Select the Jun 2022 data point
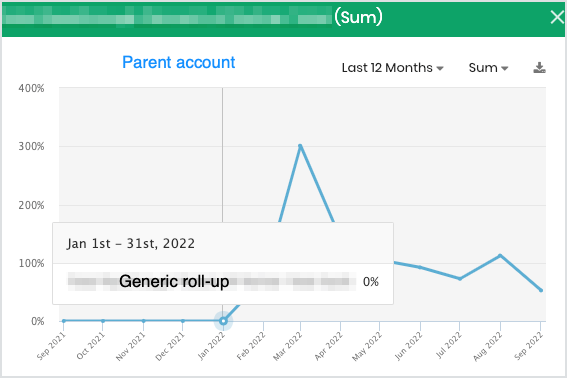Viewport: 567px width, 378px height. 420,267
